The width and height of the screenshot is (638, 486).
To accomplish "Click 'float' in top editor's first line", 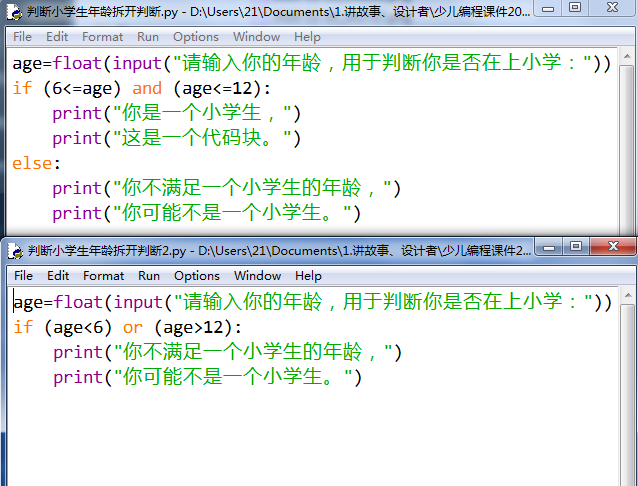I will click(x=77, y=63).
